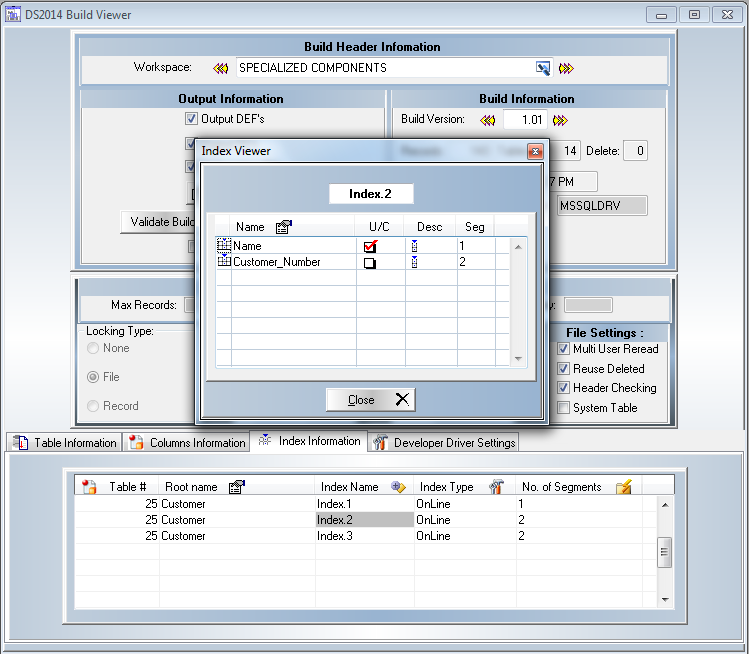Go to previous workspace with left arrows

pos(221,68)
